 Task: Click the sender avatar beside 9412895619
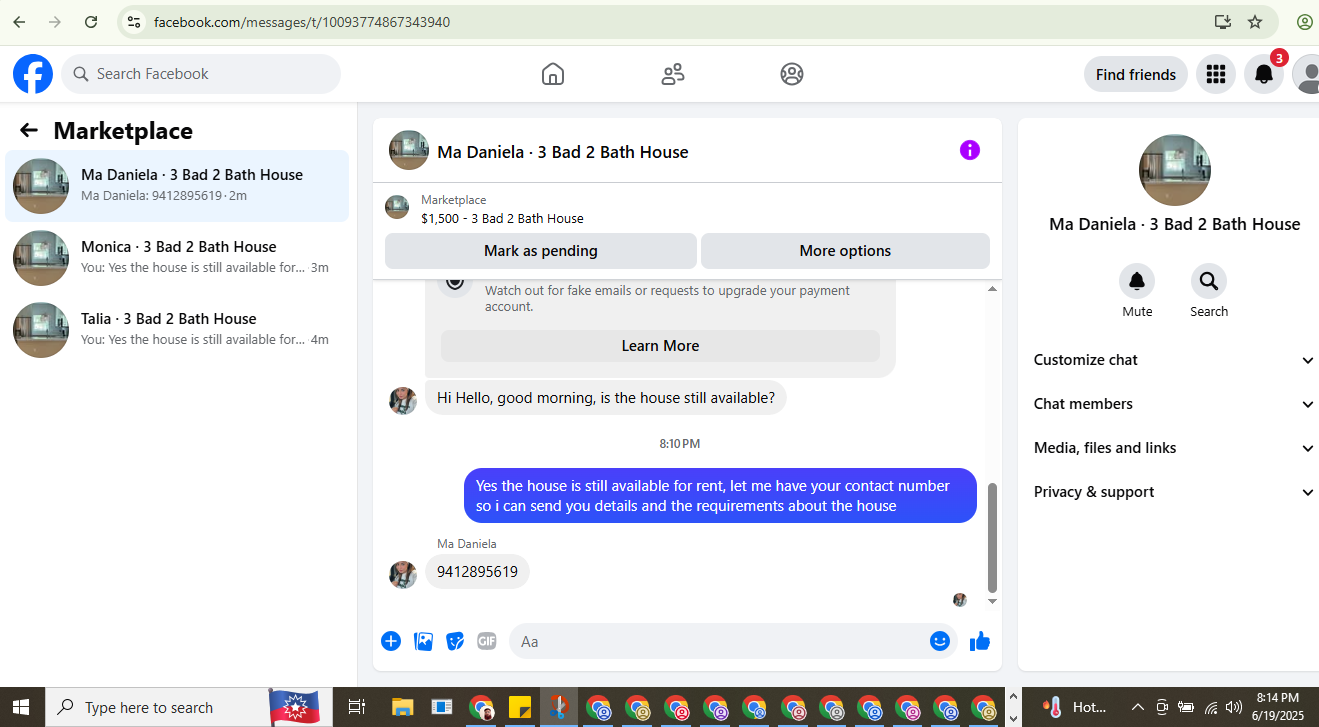coord(403,574)
